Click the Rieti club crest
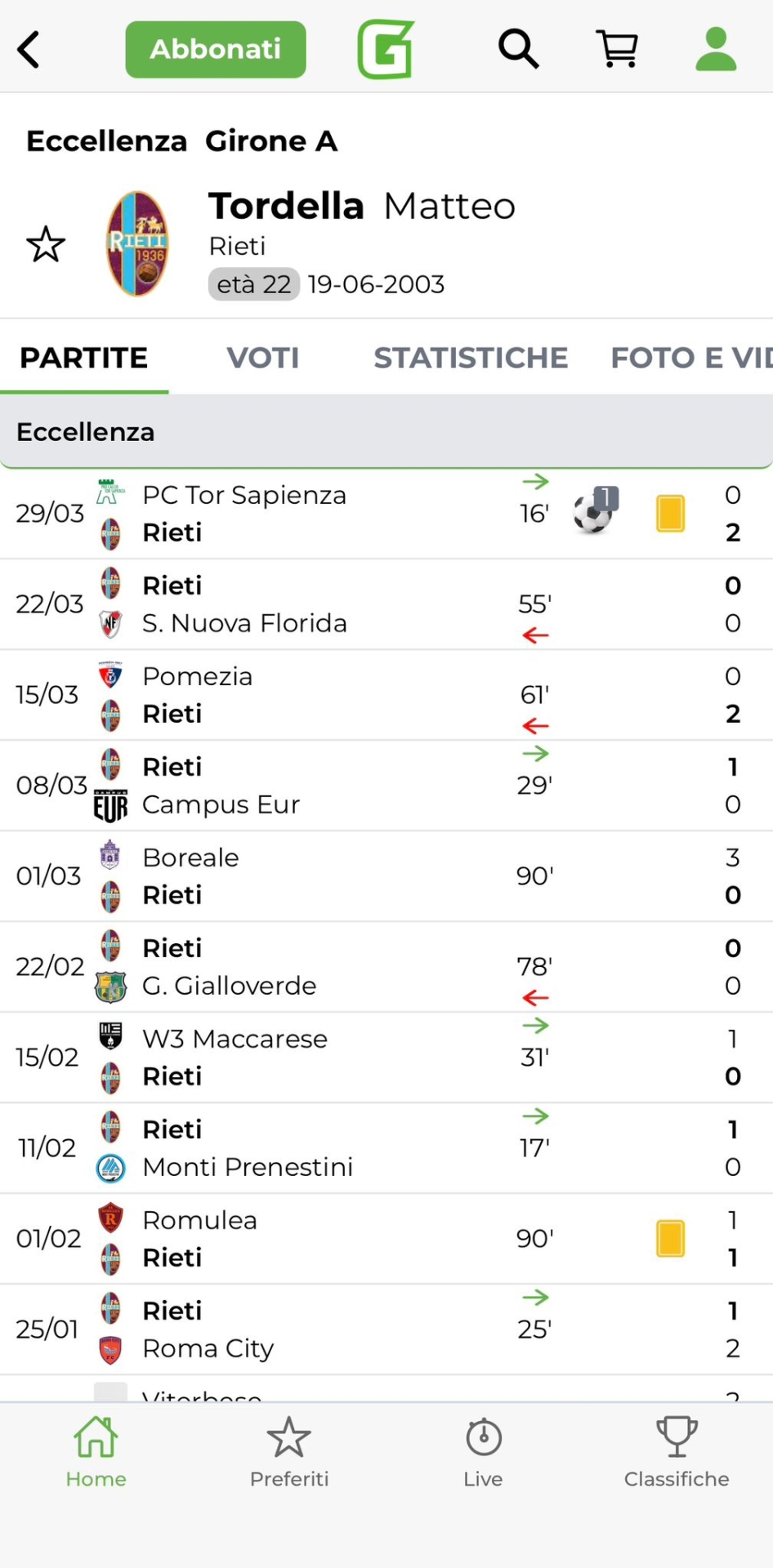This screenshot has height=1568, width=773. coord(137,243)
